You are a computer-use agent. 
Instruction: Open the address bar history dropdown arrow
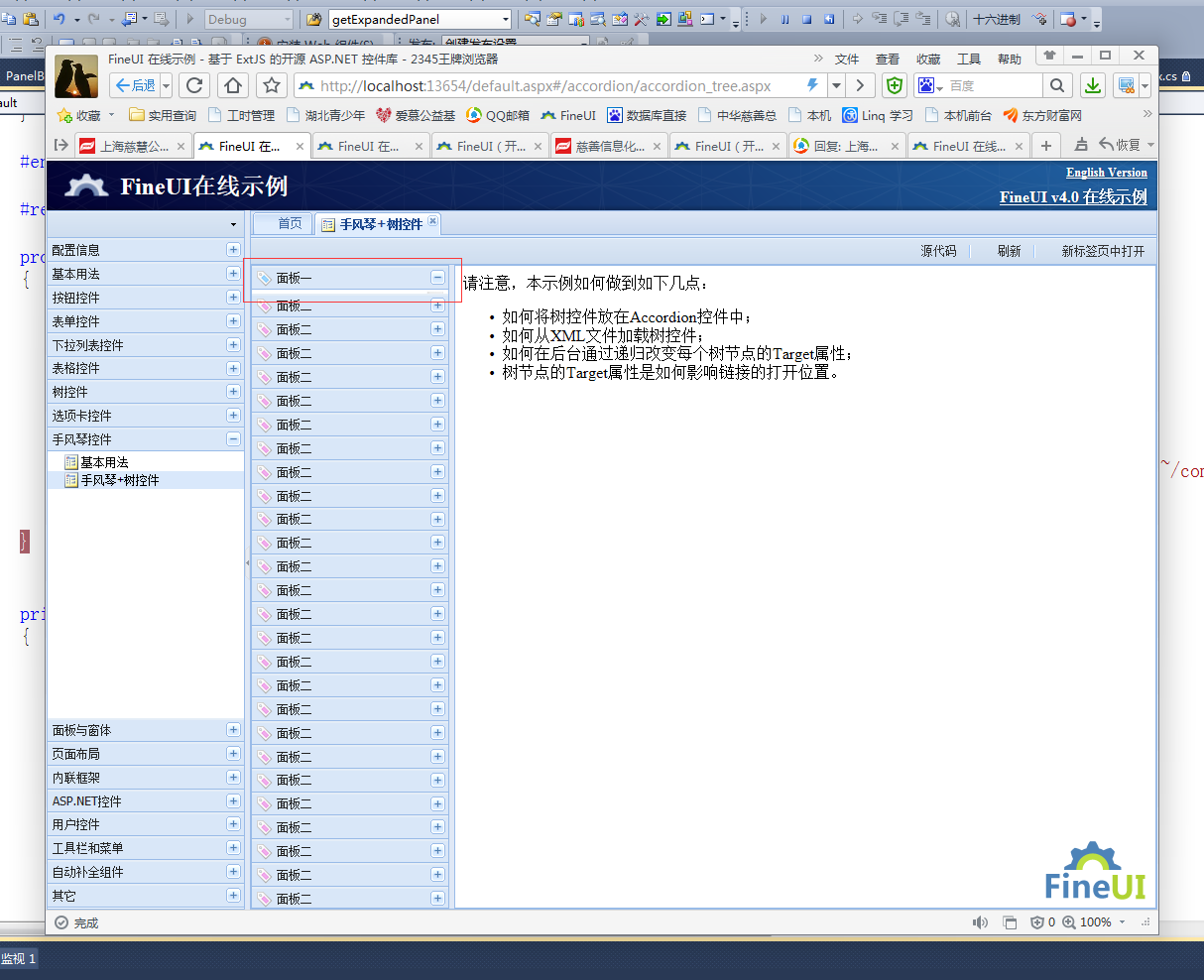pyautogui.click(x=836, y=85)
